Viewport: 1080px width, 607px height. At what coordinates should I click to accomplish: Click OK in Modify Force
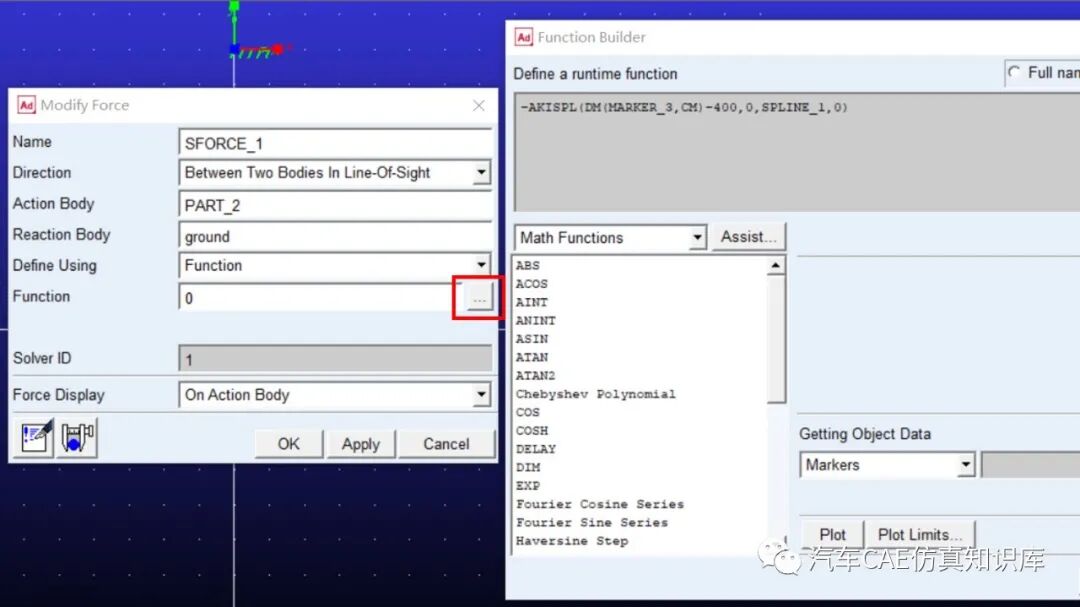pyautogui.click(x=289, y=444)
